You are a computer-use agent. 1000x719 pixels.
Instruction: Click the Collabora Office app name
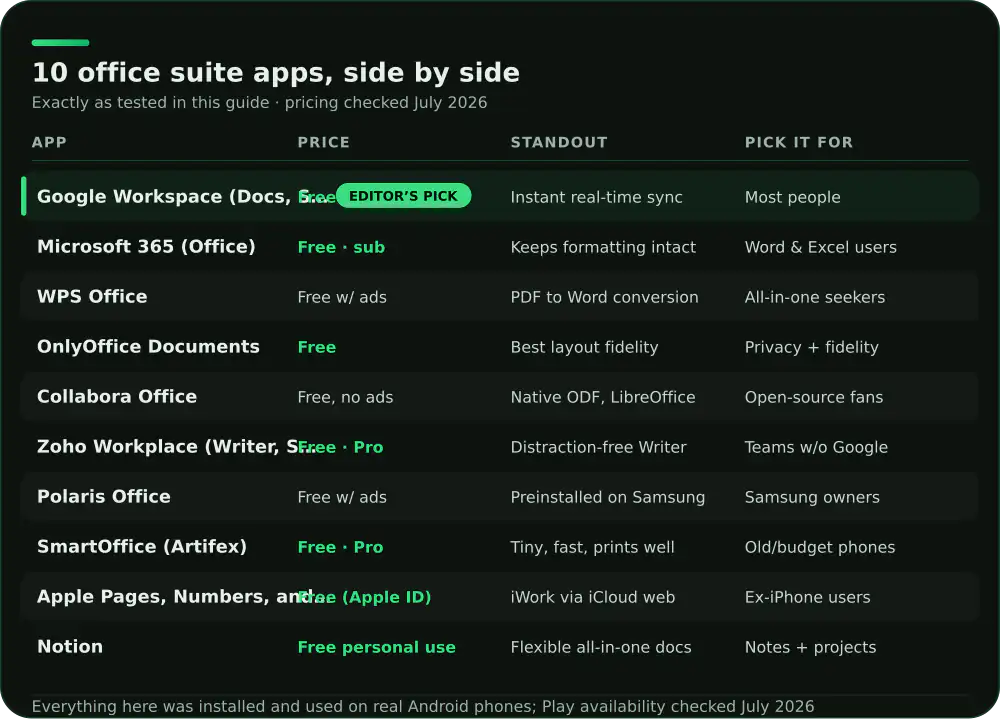(117, 397)
